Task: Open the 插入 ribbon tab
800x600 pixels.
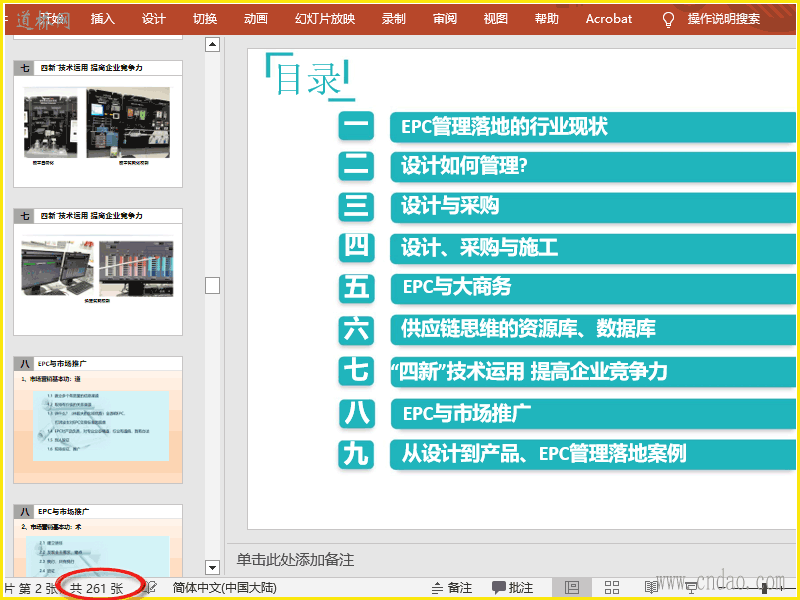Action: click(103, 19)
